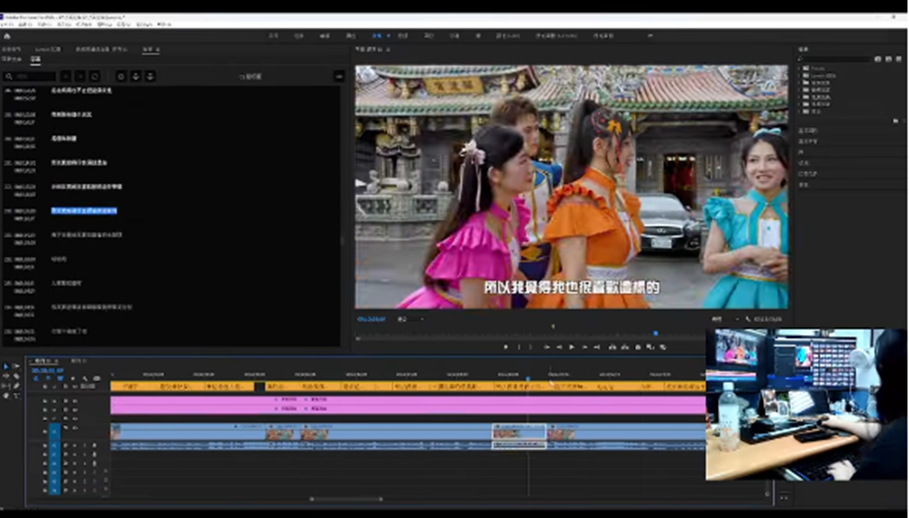
Task: Step back one frame
Action: click(x=559, y=347)
